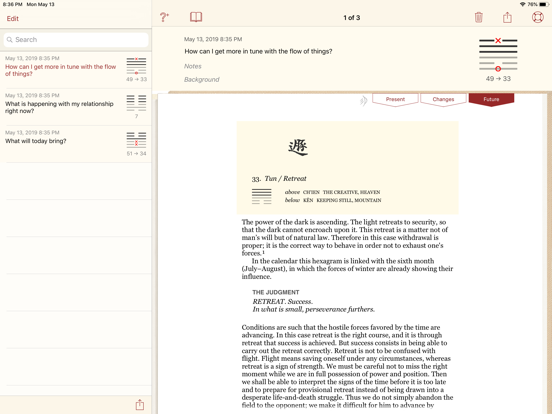Edit the Background field

click(x=201, y=80)
